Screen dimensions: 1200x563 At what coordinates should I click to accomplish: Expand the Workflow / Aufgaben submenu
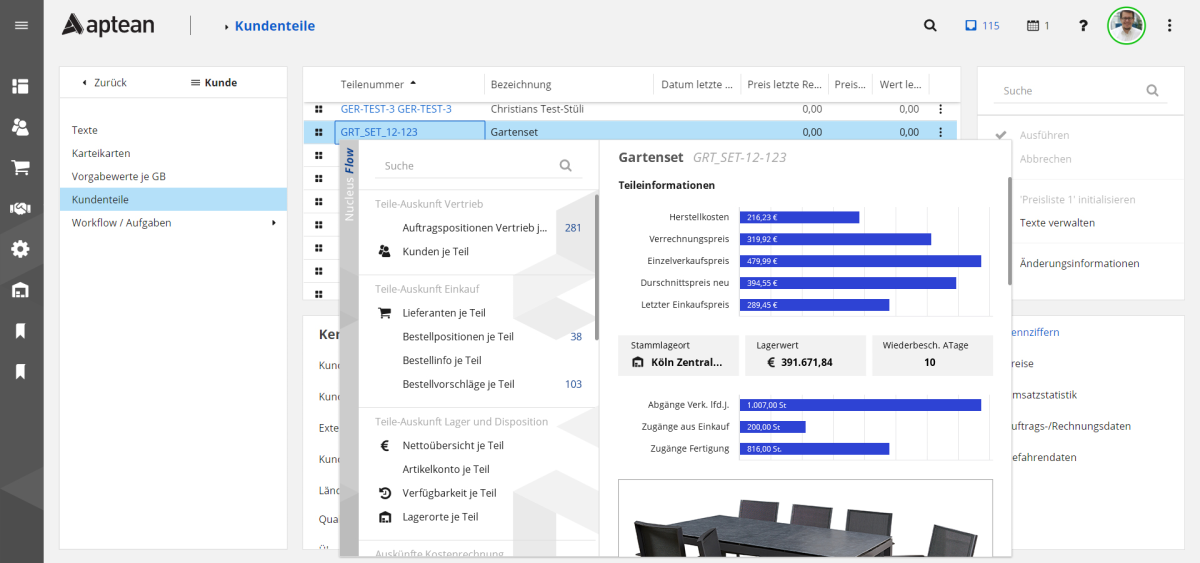coord(273,223)
